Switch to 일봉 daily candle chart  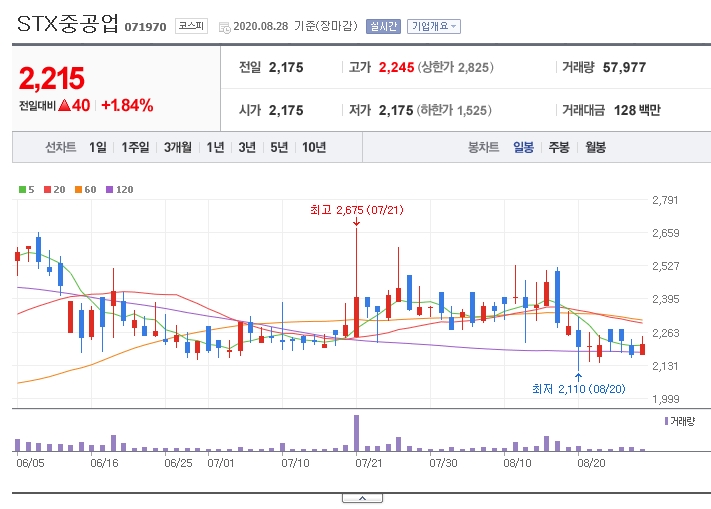pos(523,147)
